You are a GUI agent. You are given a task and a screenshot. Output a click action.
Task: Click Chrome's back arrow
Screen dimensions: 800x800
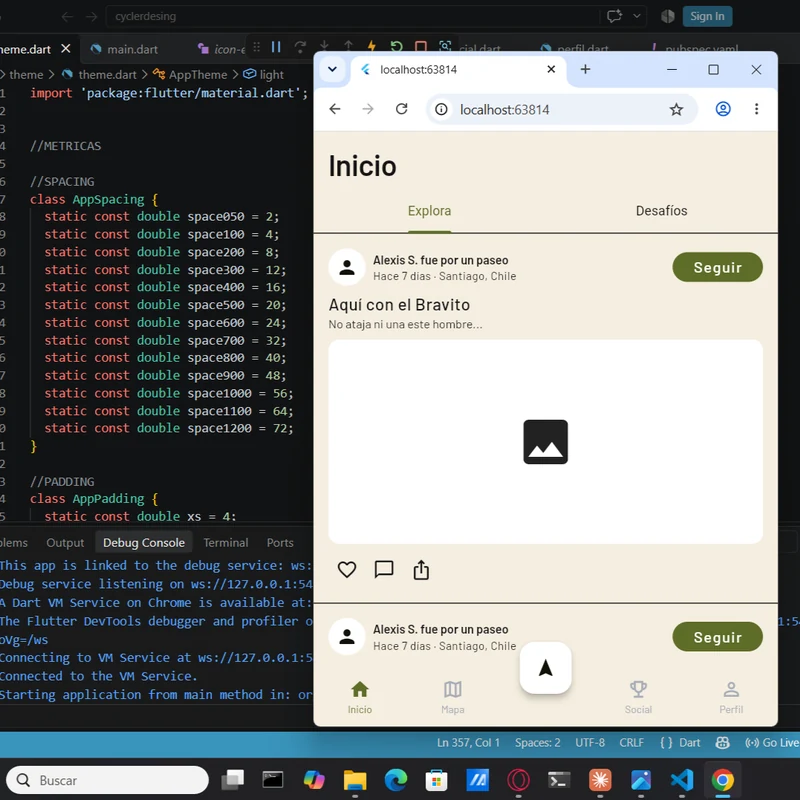pyautogui.click(x=335, y=109)
